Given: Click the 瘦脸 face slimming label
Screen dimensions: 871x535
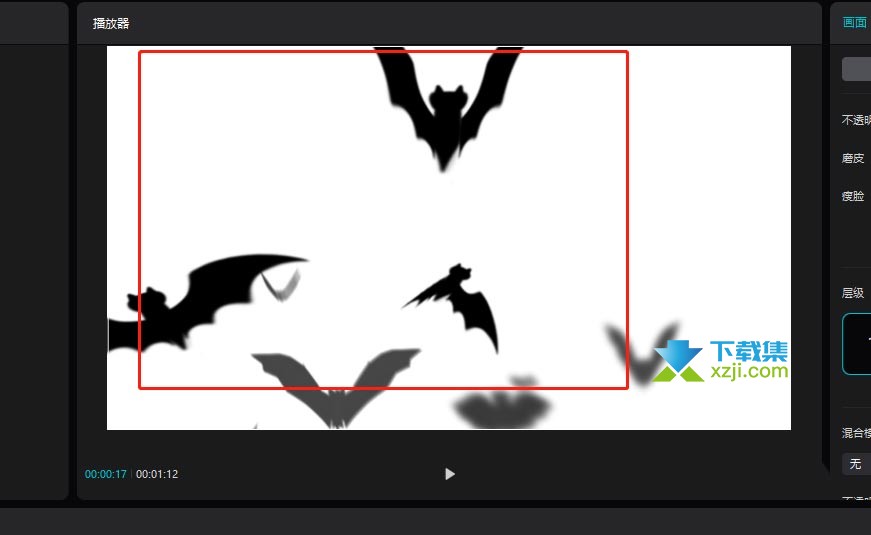Looking at the screenshot, I should coord(853,196).
